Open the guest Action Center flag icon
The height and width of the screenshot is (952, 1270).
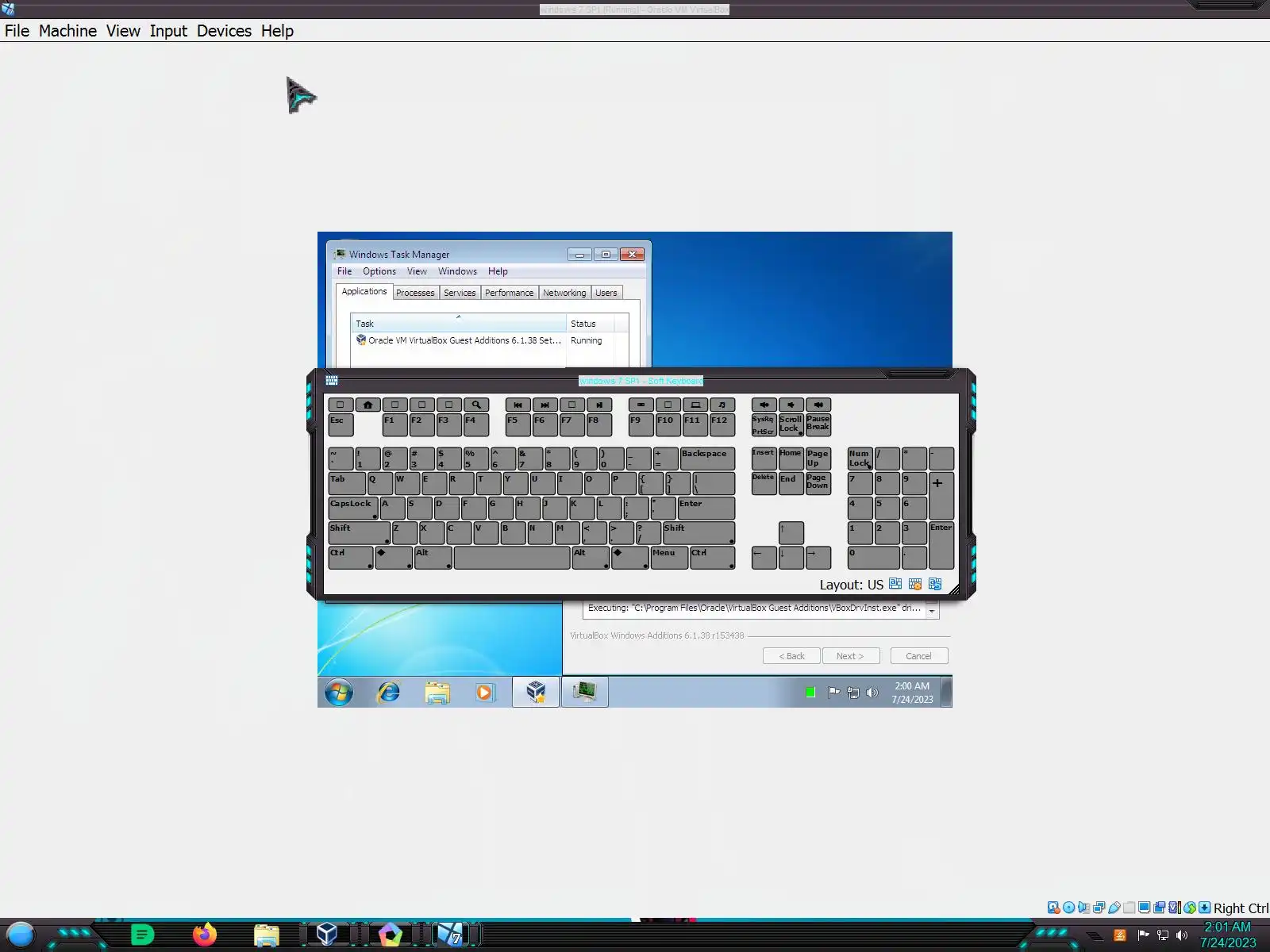(833, 693)
